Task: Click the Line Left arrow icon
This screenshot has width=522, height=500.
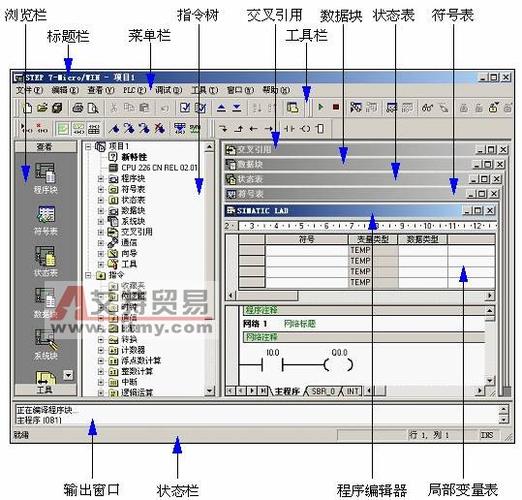Action: (253, 128)
